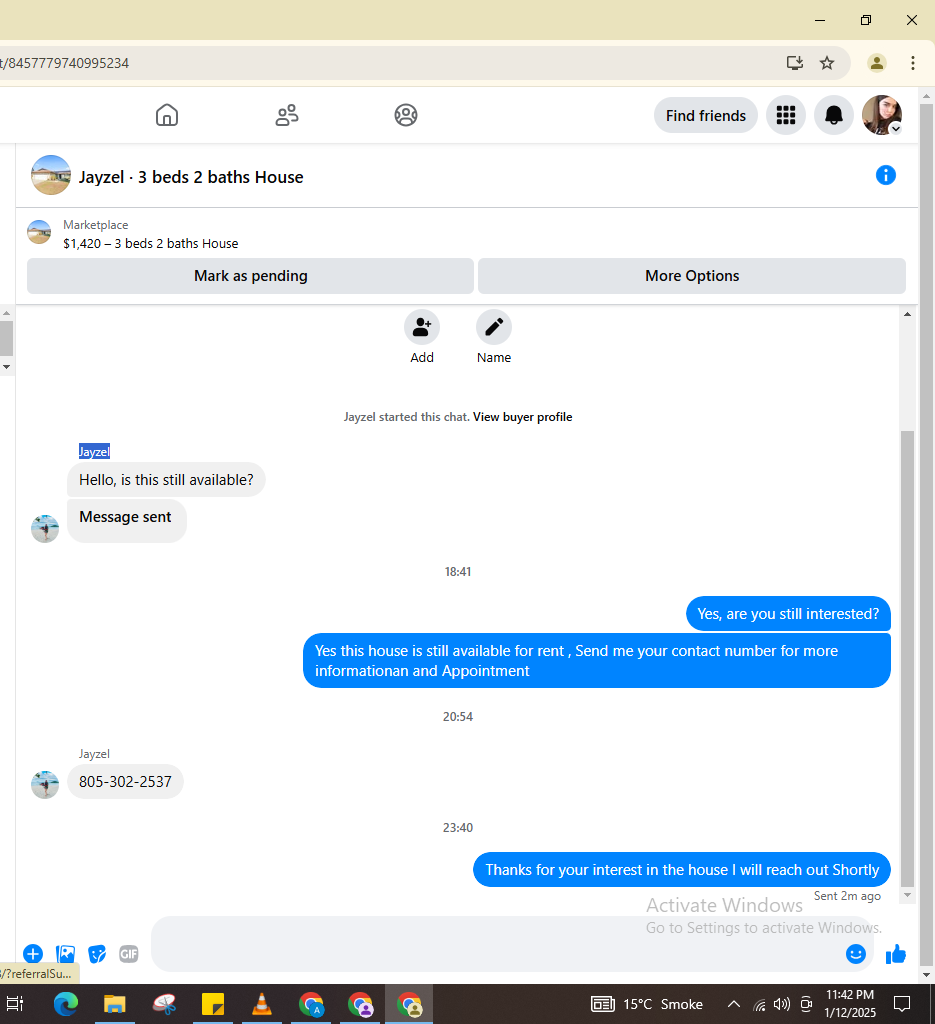
Task: Click the Find friends button
Action: click(x=705, y=116)
